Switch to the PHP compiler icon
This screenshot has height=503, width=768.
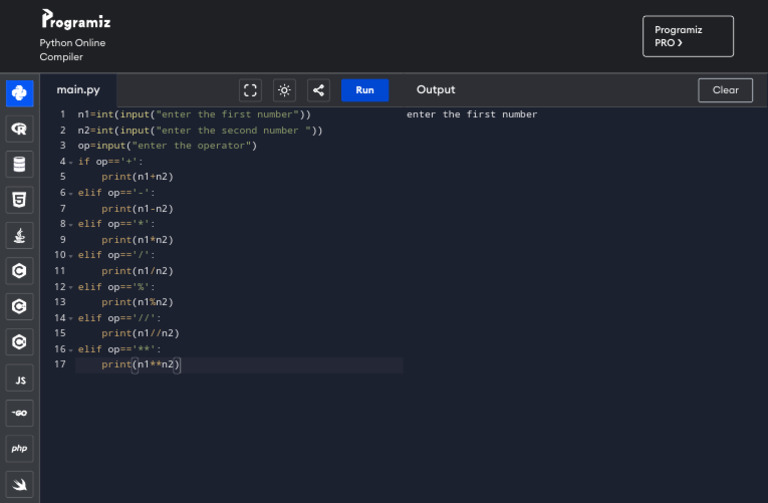[x=19, y=449]
